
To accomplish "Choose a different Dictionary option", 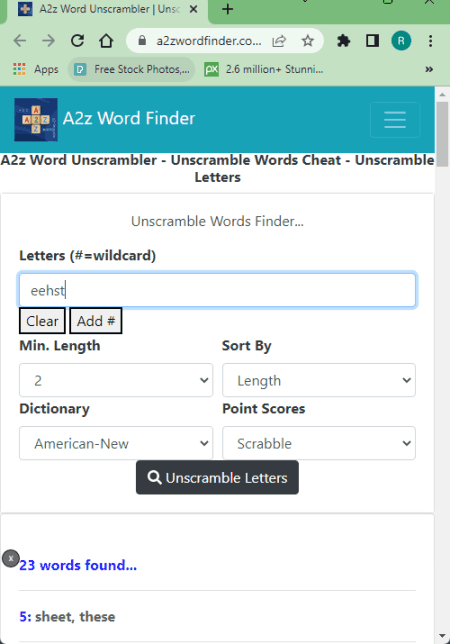I will (x=116, y=443).
